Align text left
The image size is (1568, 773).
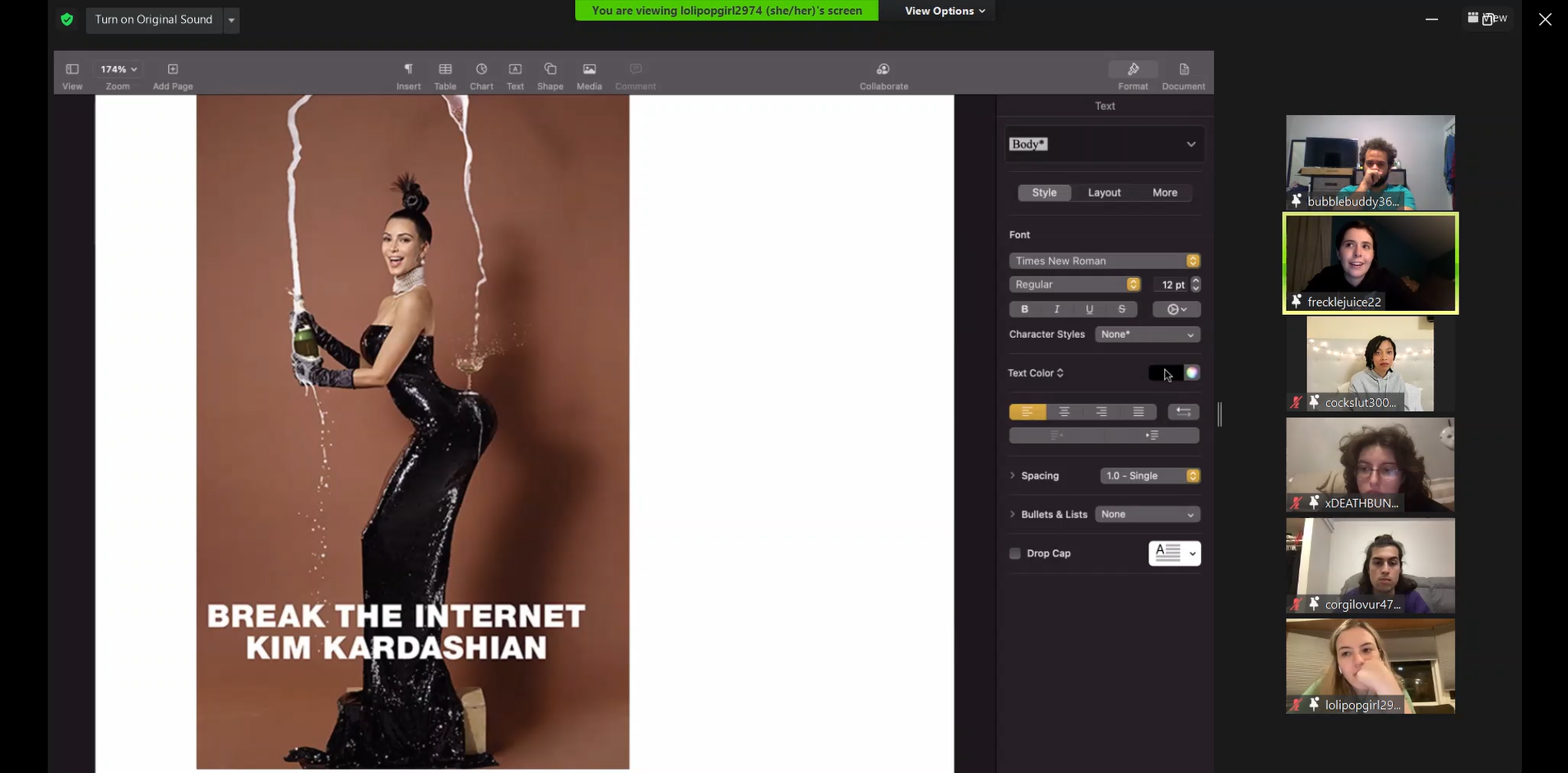[x=1028, y=412]
